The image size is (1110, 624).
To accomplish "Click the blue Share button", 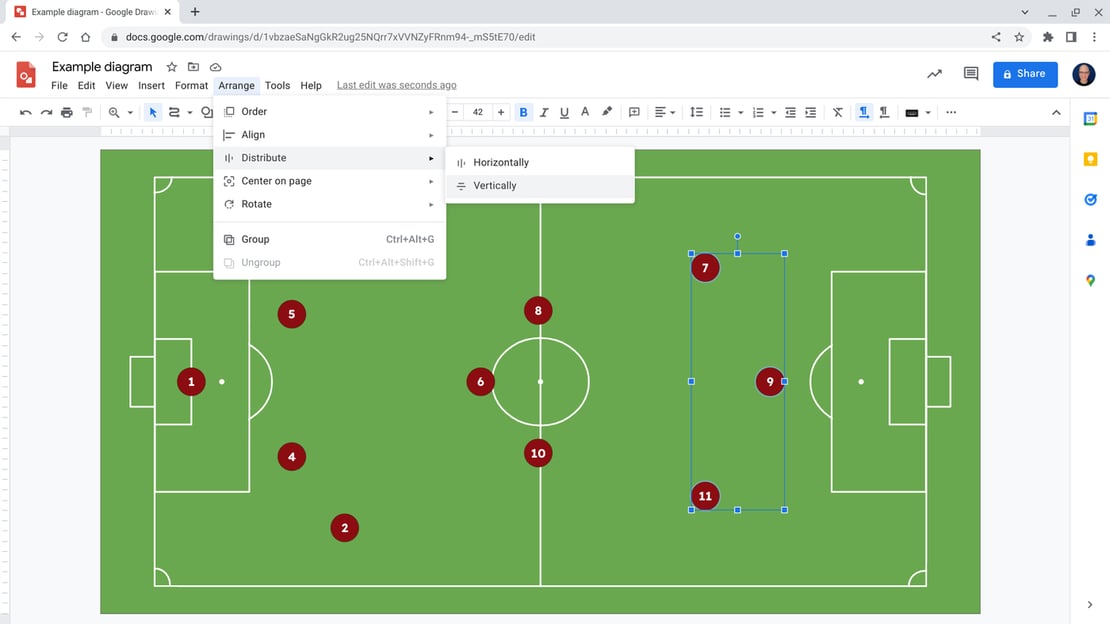I will click(x=1024, y=74).
